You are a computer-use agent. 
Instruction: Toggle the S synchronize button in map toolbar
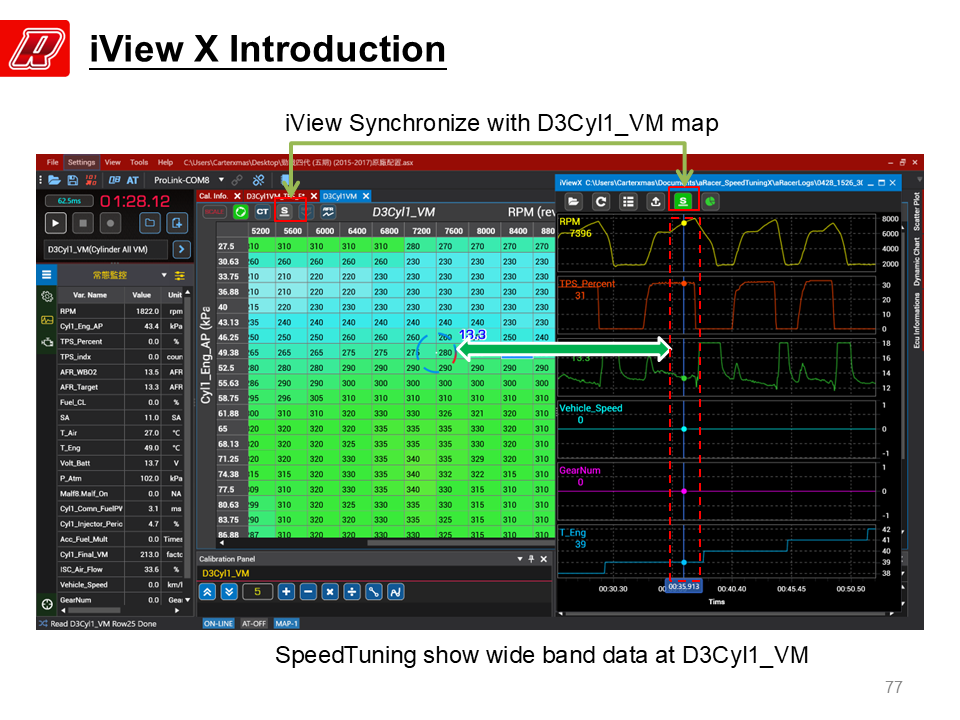point(285,212)
